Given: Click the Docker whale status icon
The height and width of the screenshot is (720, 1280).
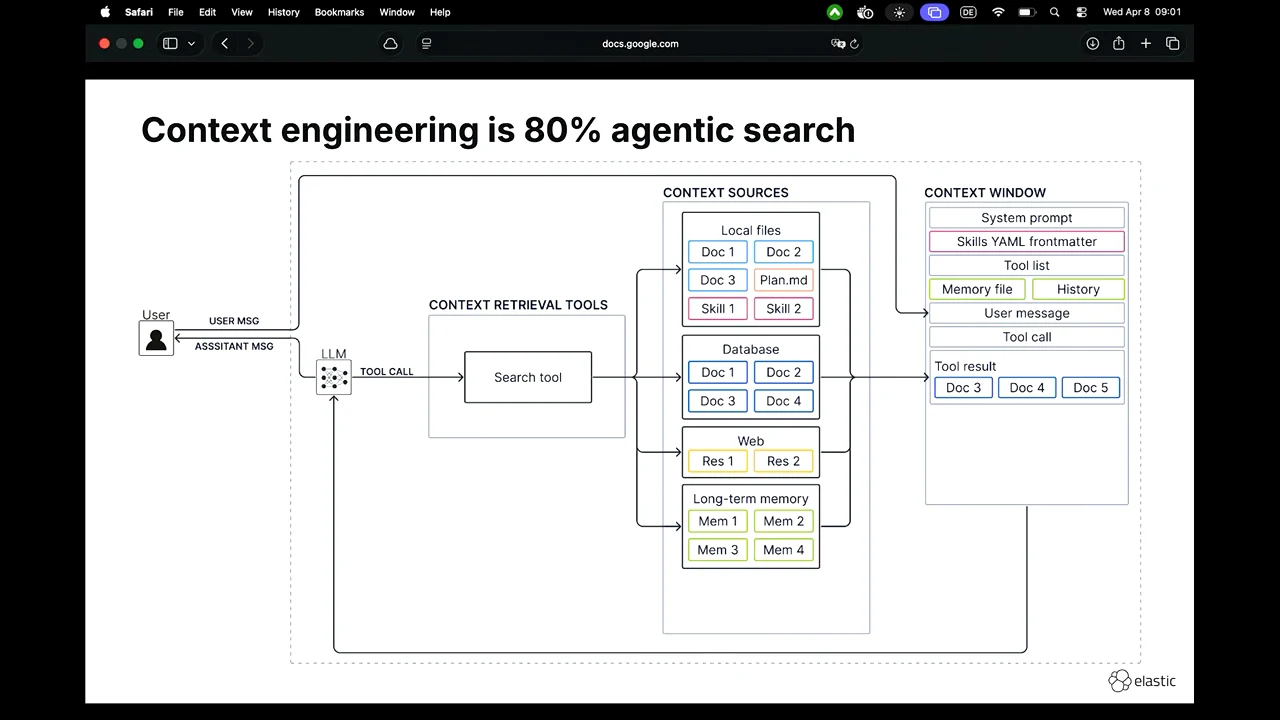Looking at the screenshot, I should [x=866, y=12].
